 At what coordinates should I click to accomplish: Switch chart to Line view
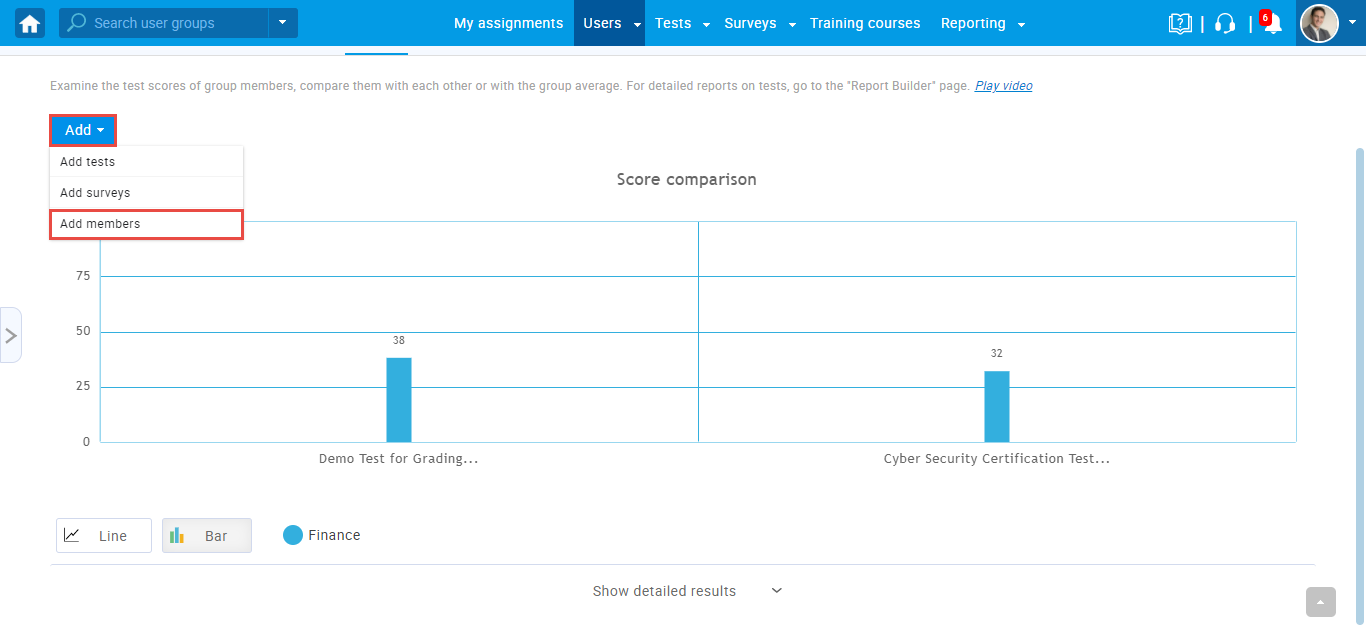[104, 536]
